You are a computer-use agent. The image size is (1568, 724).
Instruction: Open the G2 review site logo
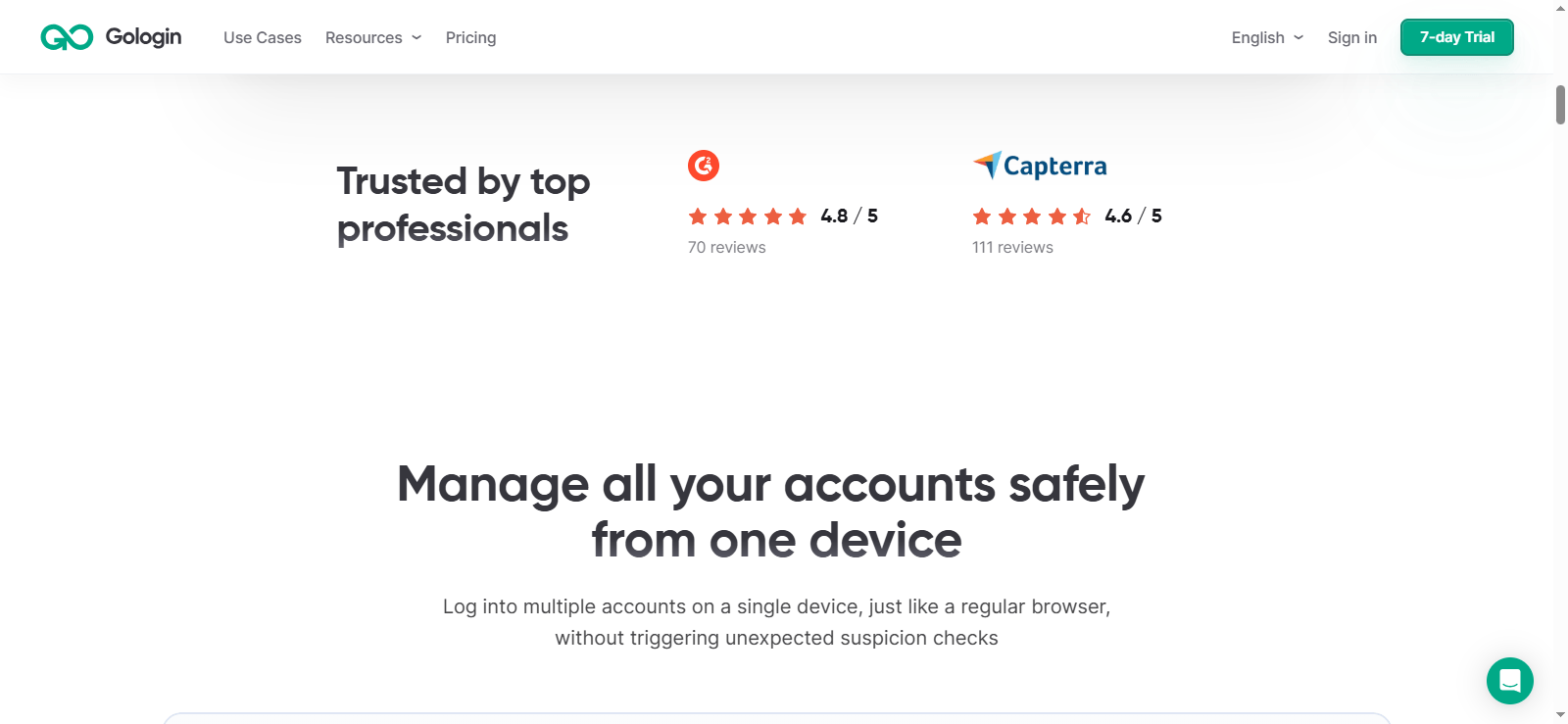(x=704, y=166)
